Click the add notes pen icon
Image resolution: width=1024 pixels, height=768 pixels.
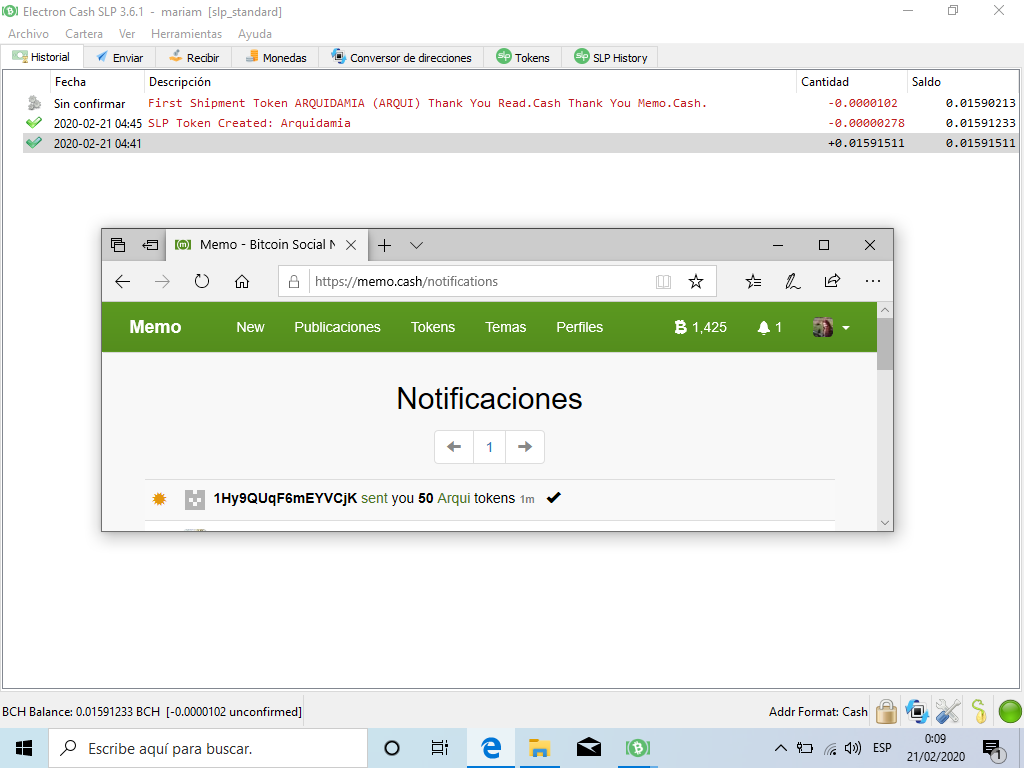pyautogui.click(x=792, y=281)
